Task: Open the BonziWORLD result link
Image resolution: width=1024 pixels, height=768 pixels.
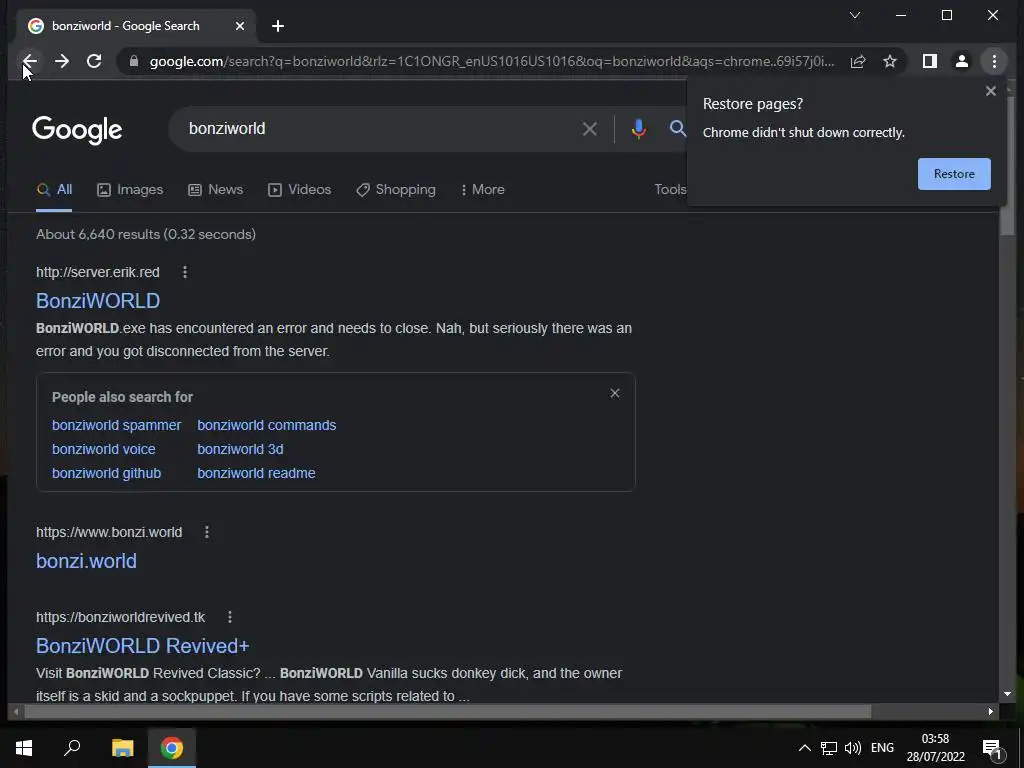Action: [x=98, y=301]
